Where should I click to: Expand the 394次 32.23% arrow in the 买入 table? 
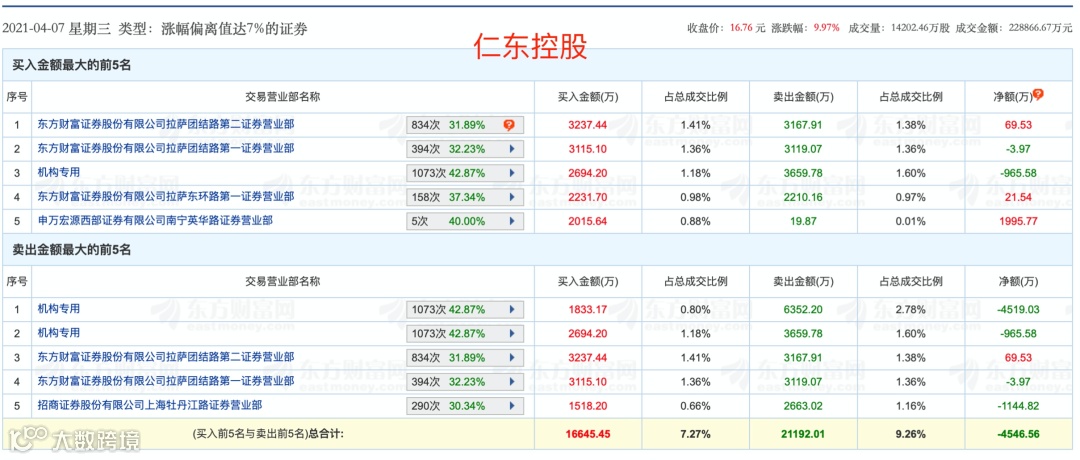pos(512,149)
